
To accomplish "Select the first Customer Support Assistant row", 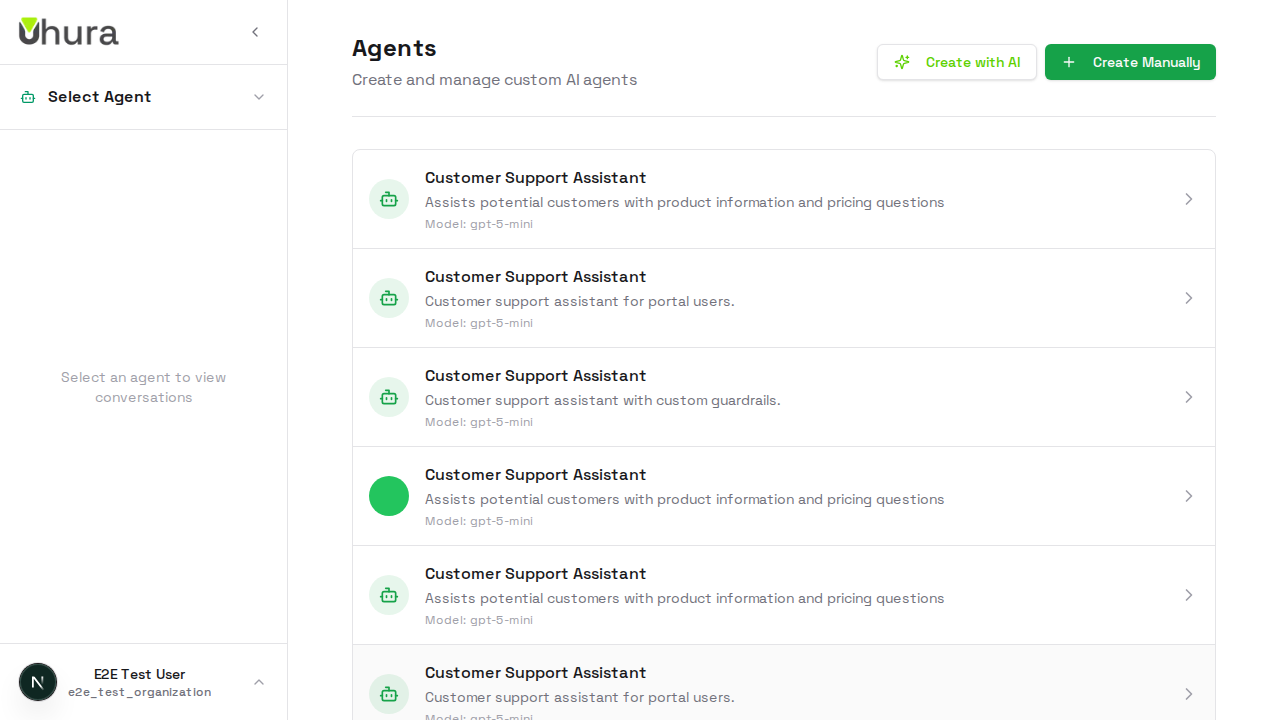I will [x=784, y=199].
